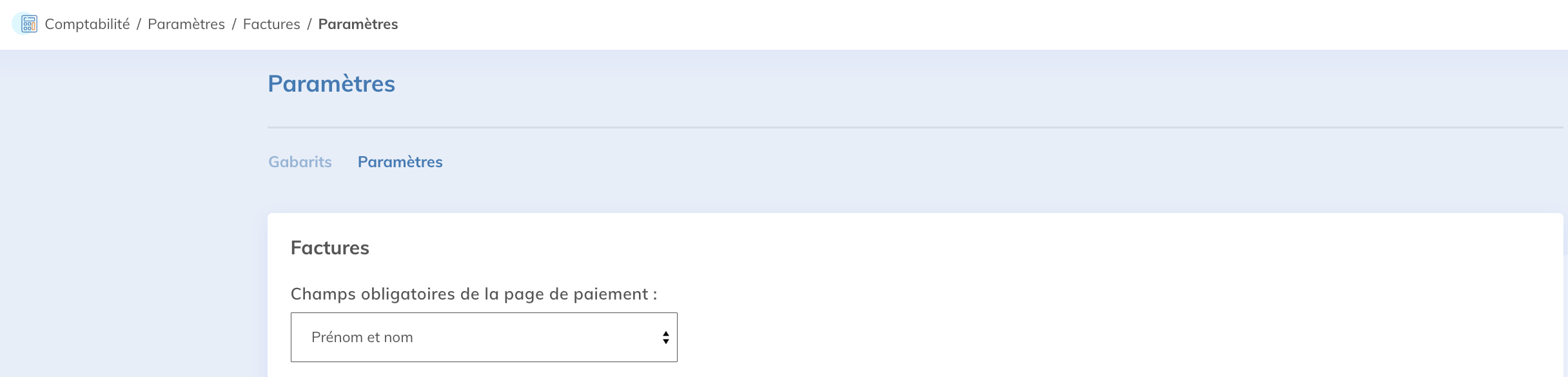Go to Paramètres breadcrumb after Comptabilité
This screenshot has width=1568, height=377.
tap(186, 24)
